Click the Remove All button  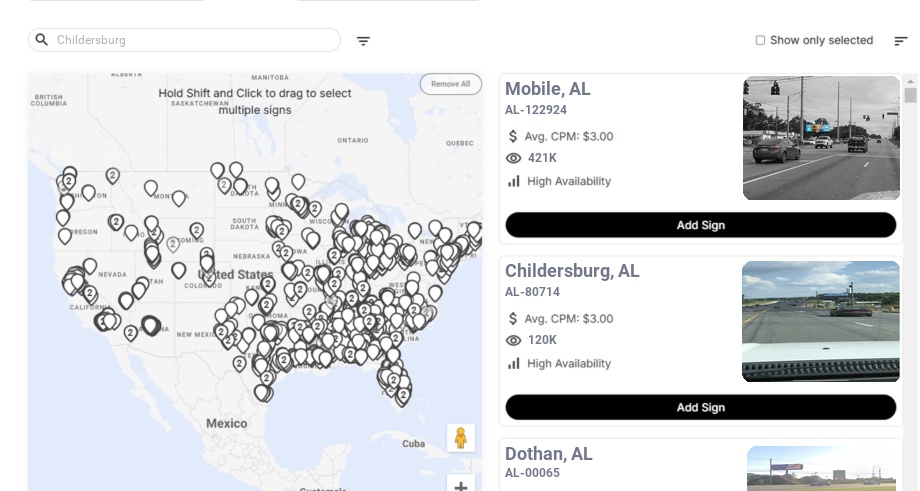pos(450,84)
